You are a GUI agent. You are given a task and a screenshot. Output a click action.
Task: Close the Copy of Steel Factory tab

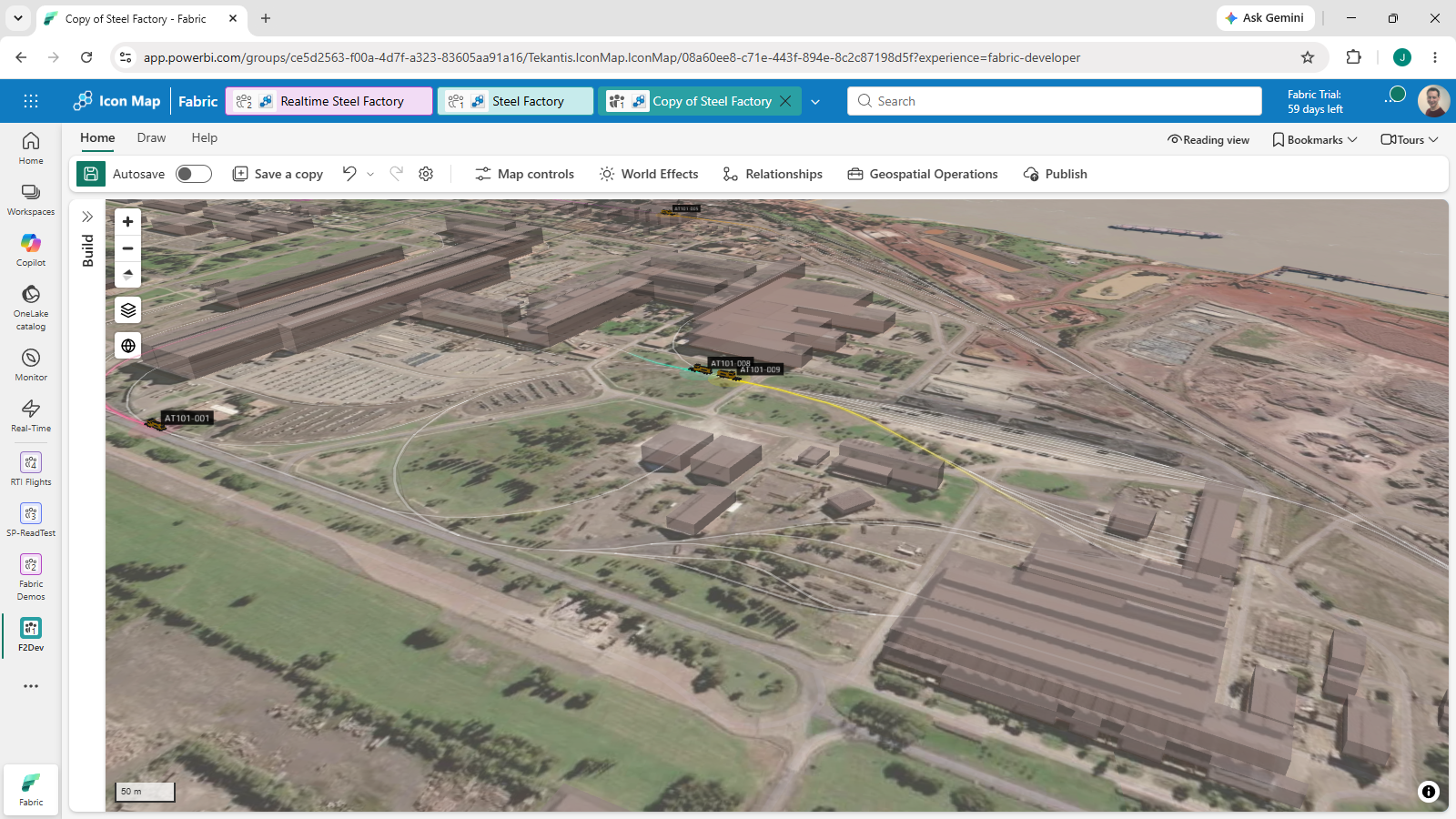point(785,101)
